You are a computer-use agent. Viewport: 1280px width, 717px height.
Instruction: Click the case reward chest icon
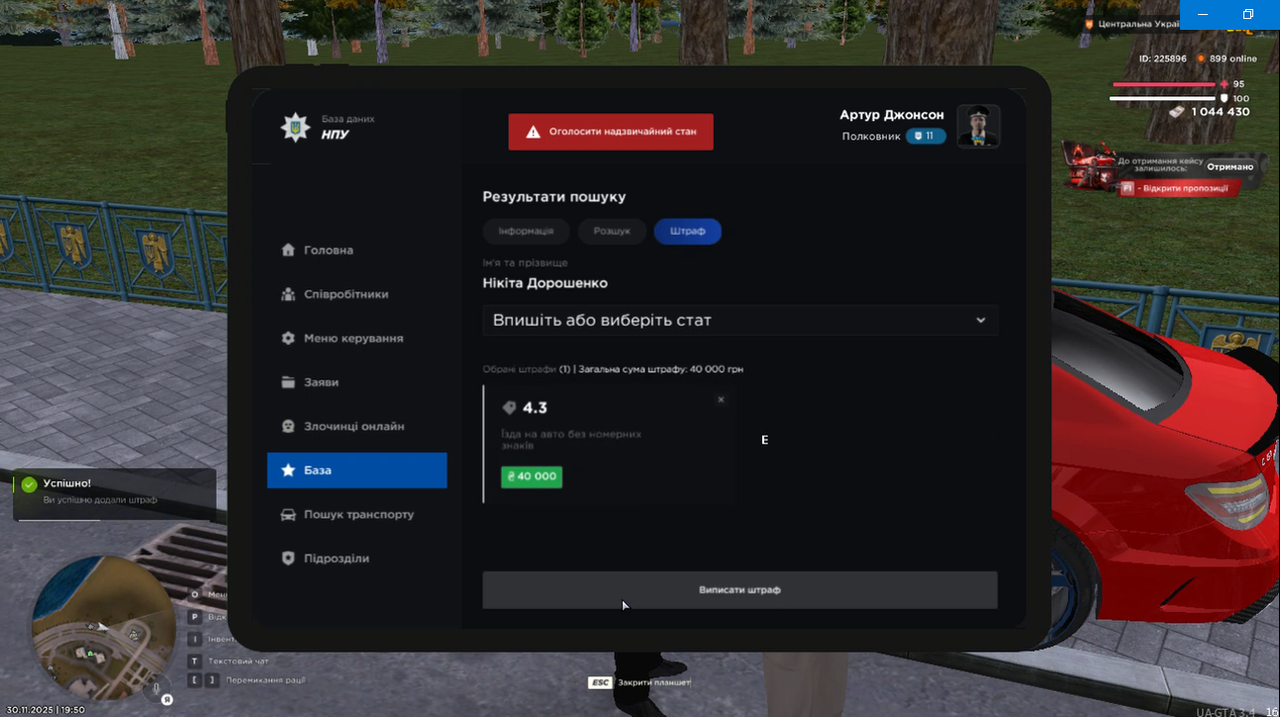(1090, 166)
